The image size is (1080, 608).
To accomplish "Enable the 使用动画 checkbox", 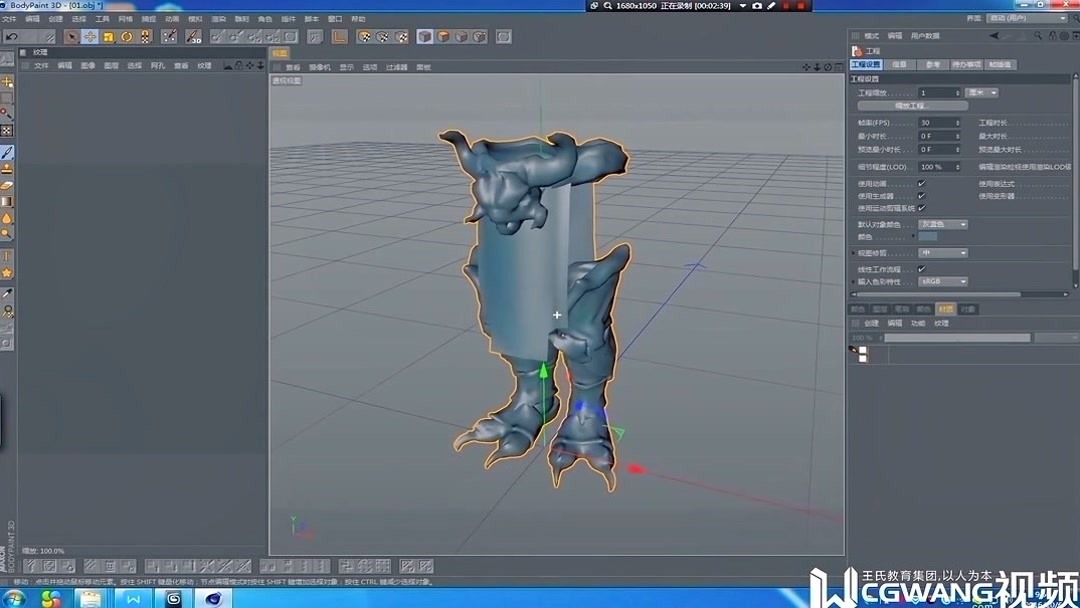I will pyautogui.click(x=921, y=184).
